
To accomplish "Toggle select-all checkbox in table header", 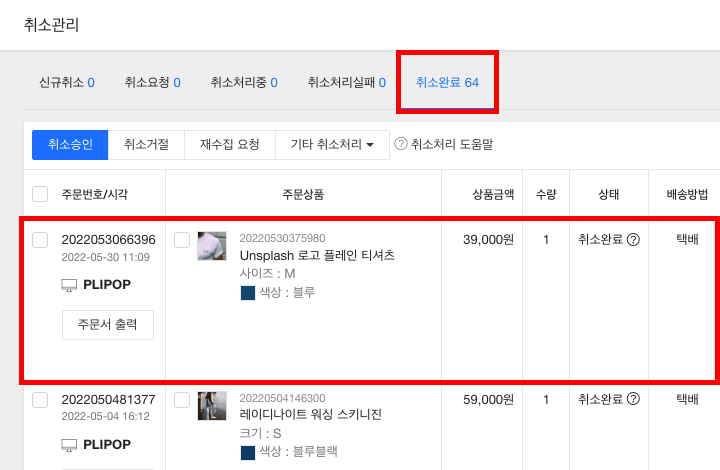I will point(40,194).
